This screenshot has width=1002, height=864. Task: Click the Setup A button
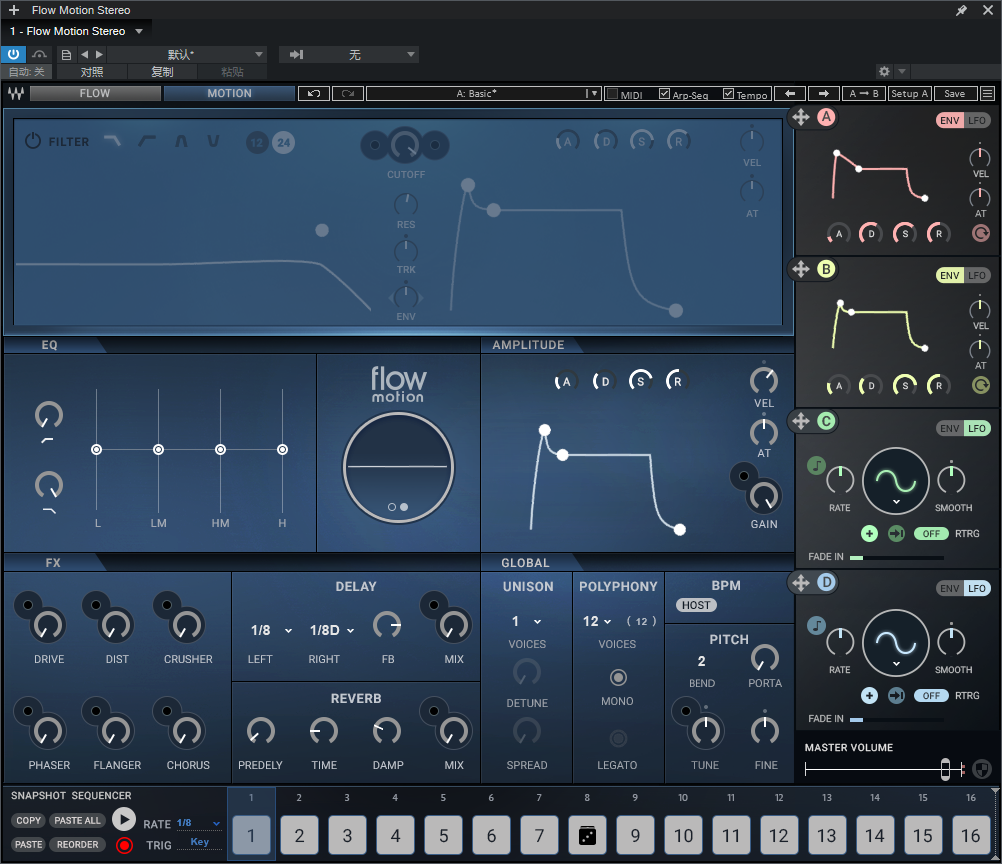tap(910, 93)
